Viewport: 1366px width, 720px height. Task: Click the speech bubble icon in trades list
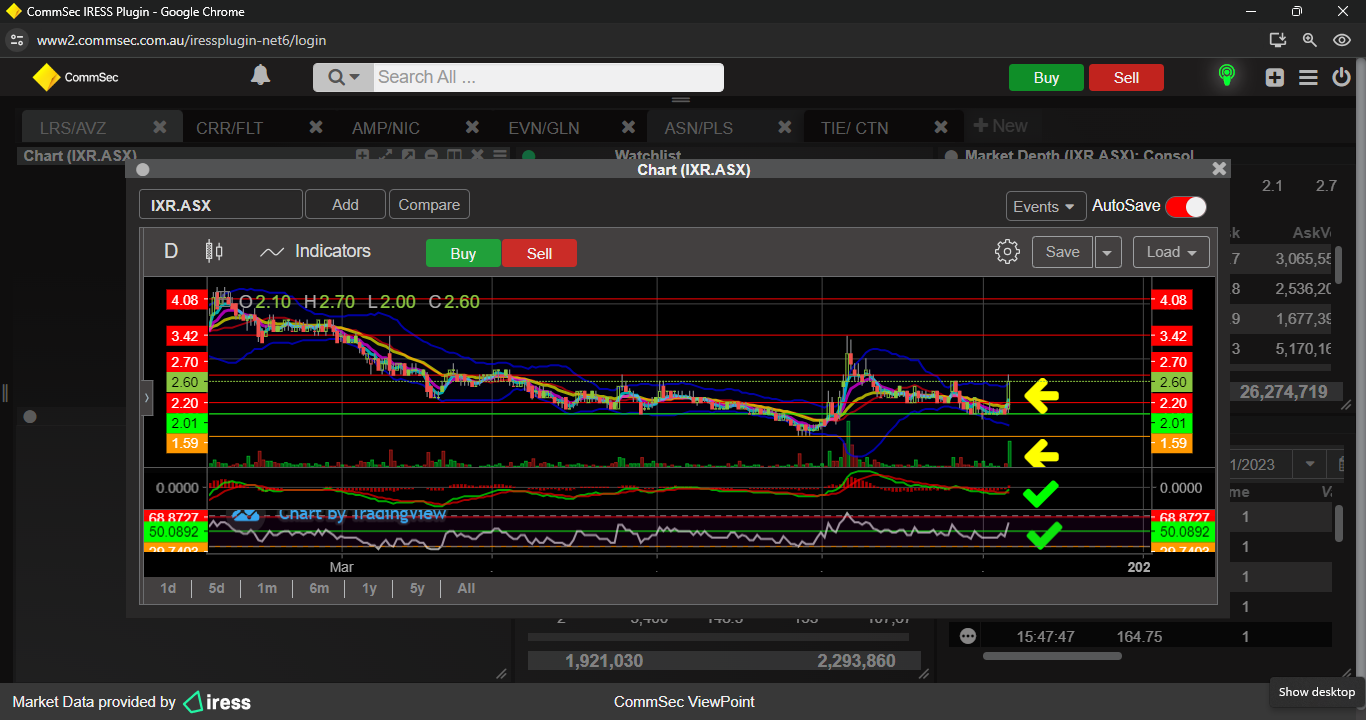(967, 636)
